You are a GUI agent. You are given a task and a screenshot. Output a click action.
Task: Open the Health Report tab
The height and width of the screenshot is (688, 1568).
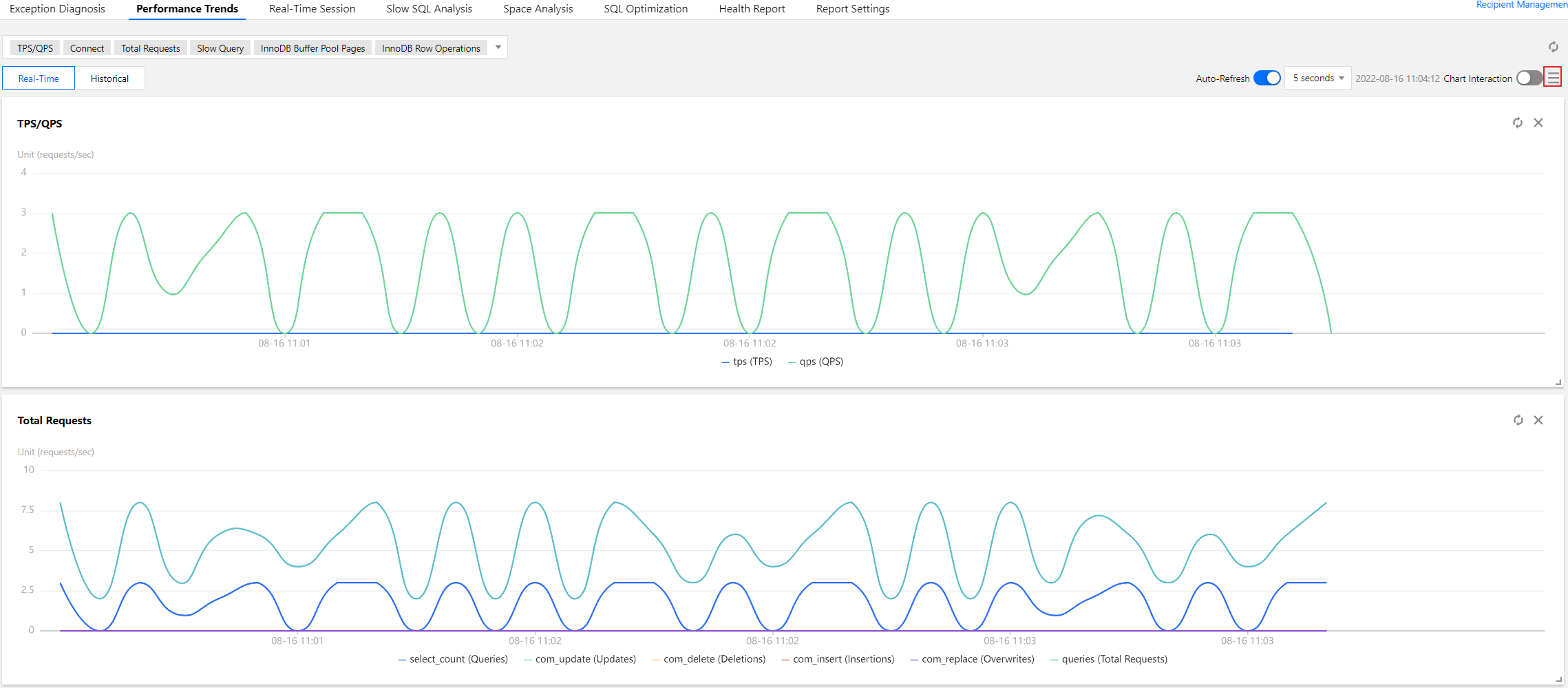click(752, 9)
